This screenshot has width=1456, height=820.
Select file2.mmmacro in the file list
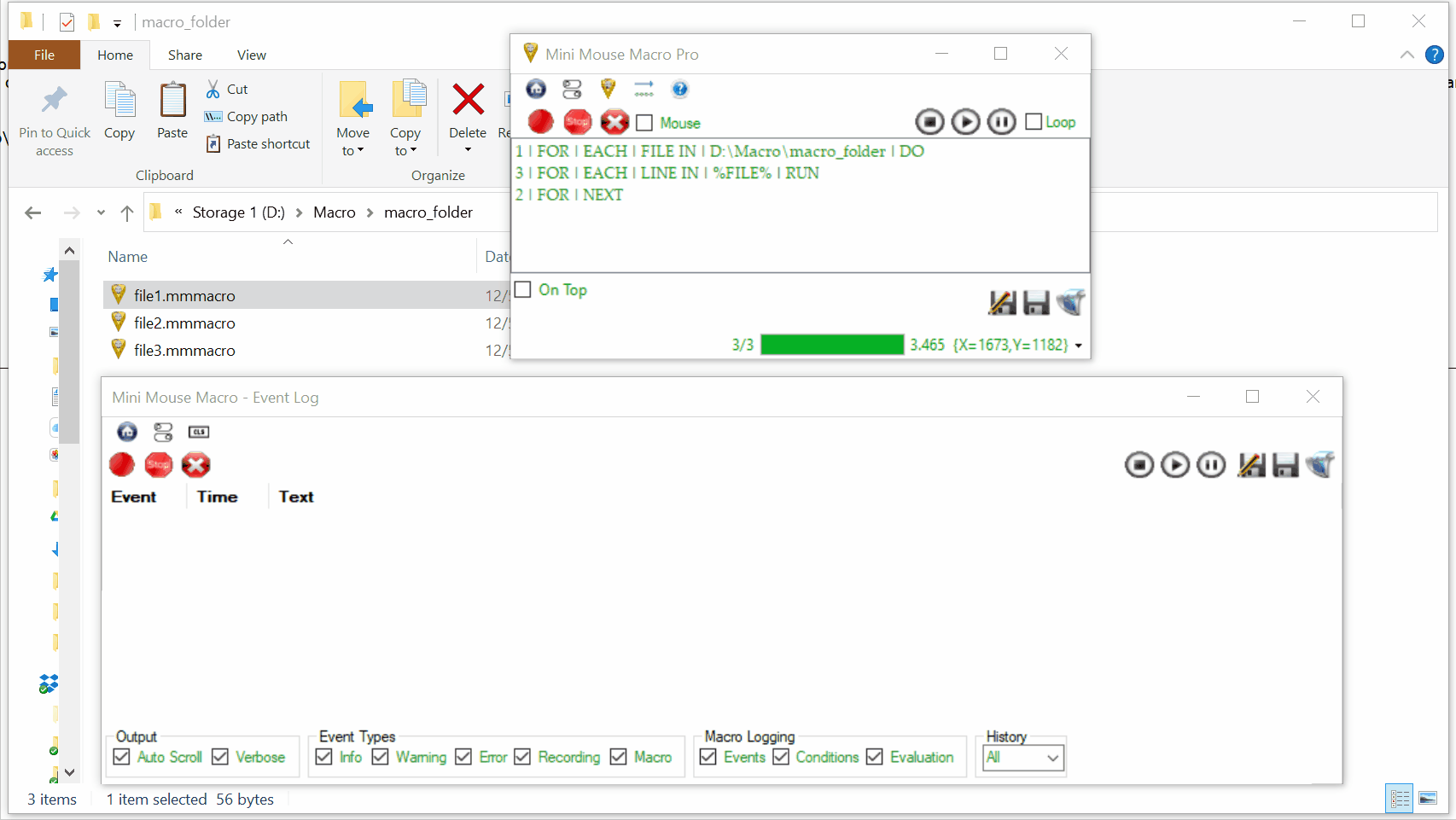184,323
